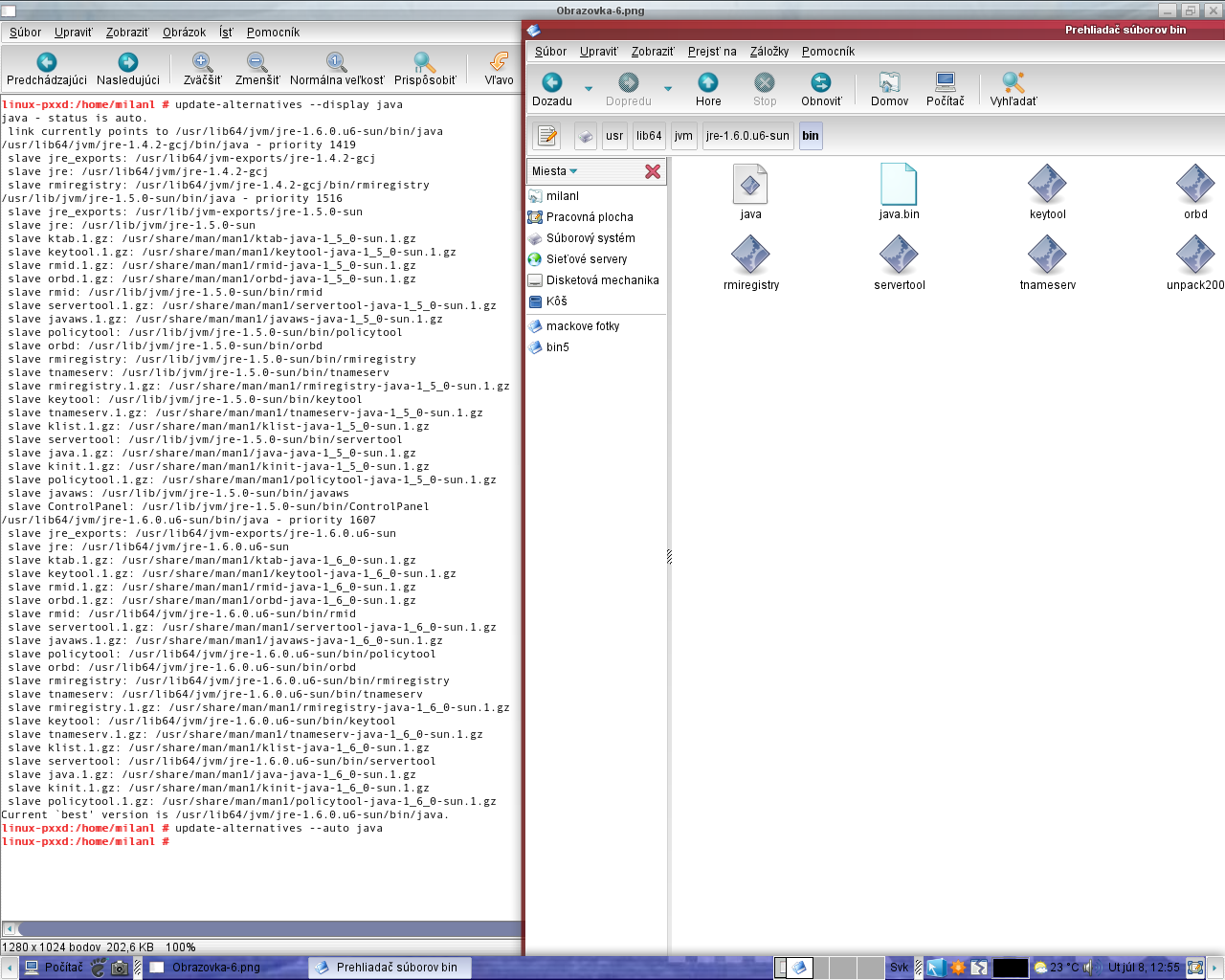Reload folder with Obnoviť icon
The height and width of the screenshot is (980, 1225).
(x=820, y=83)
